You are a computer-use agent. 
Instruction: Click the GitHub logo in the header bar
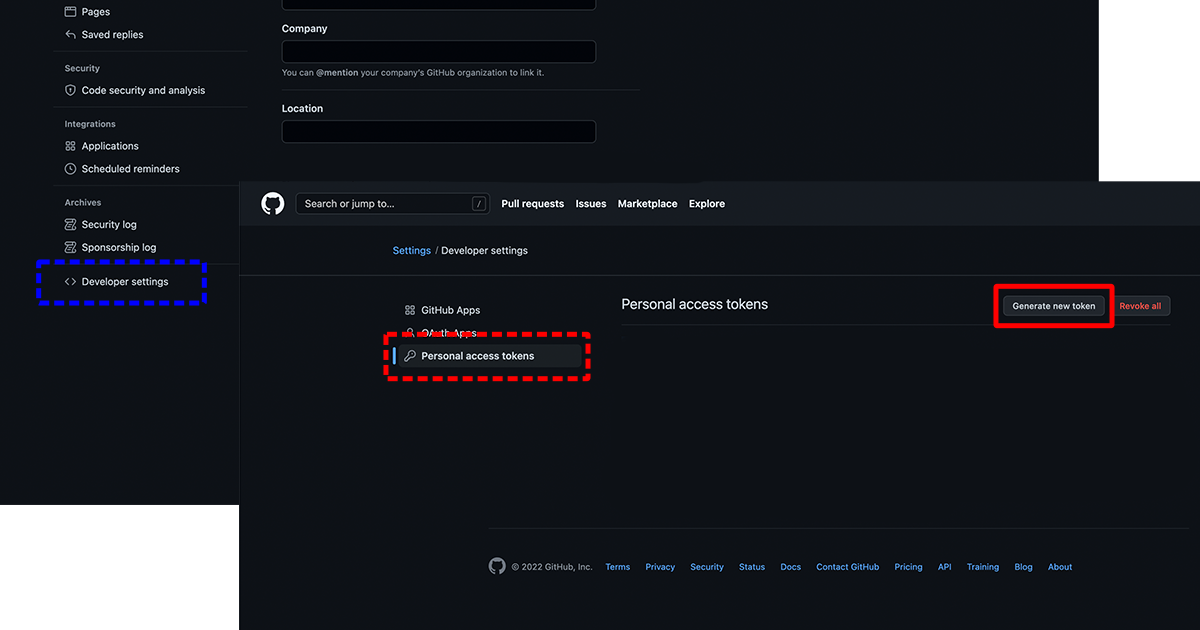tap(273, 204)
